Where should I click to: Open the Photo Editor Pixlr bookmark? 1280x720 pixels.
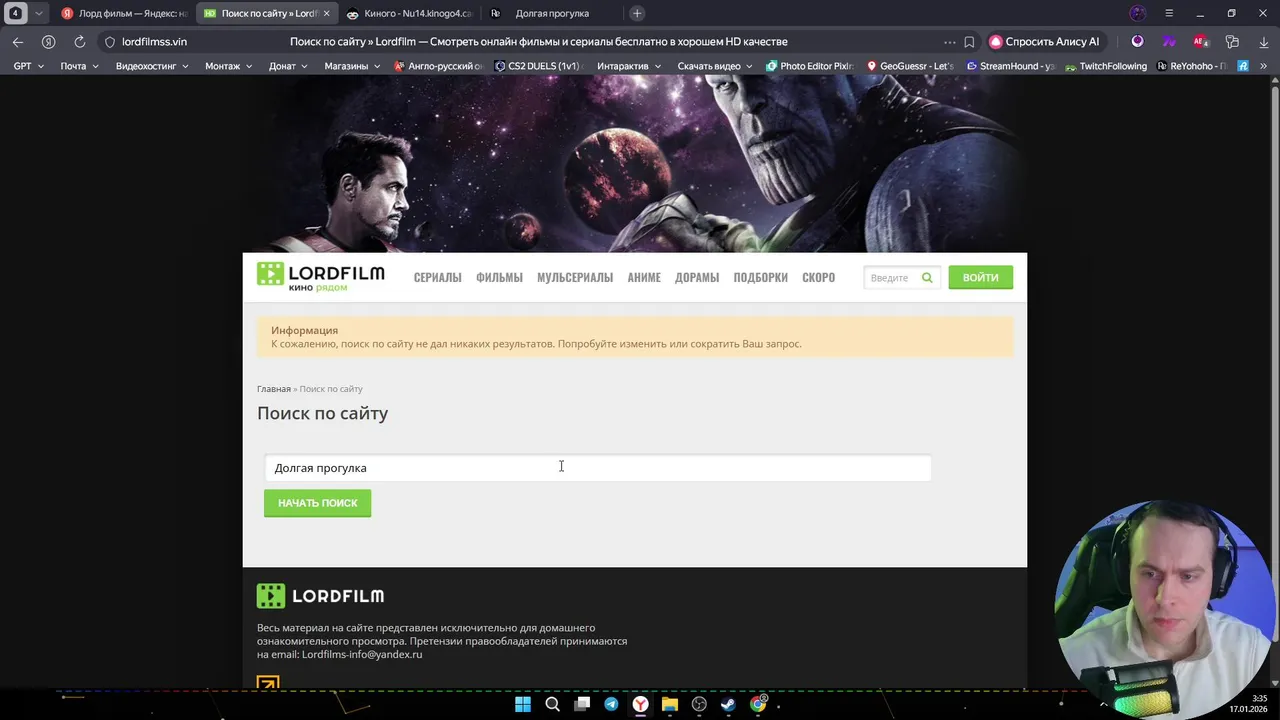coord(808,66)
